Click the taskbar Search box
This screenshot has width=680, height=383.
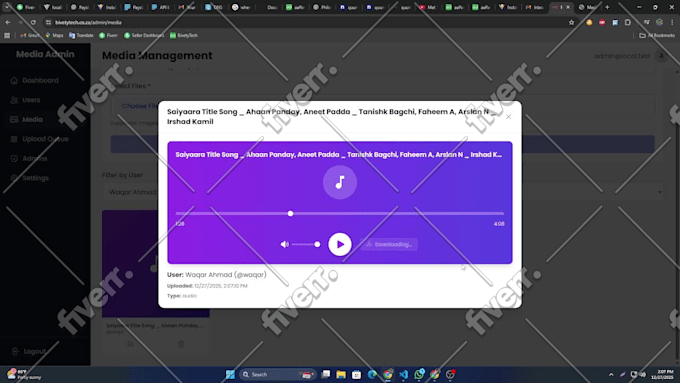click(278, 374)
